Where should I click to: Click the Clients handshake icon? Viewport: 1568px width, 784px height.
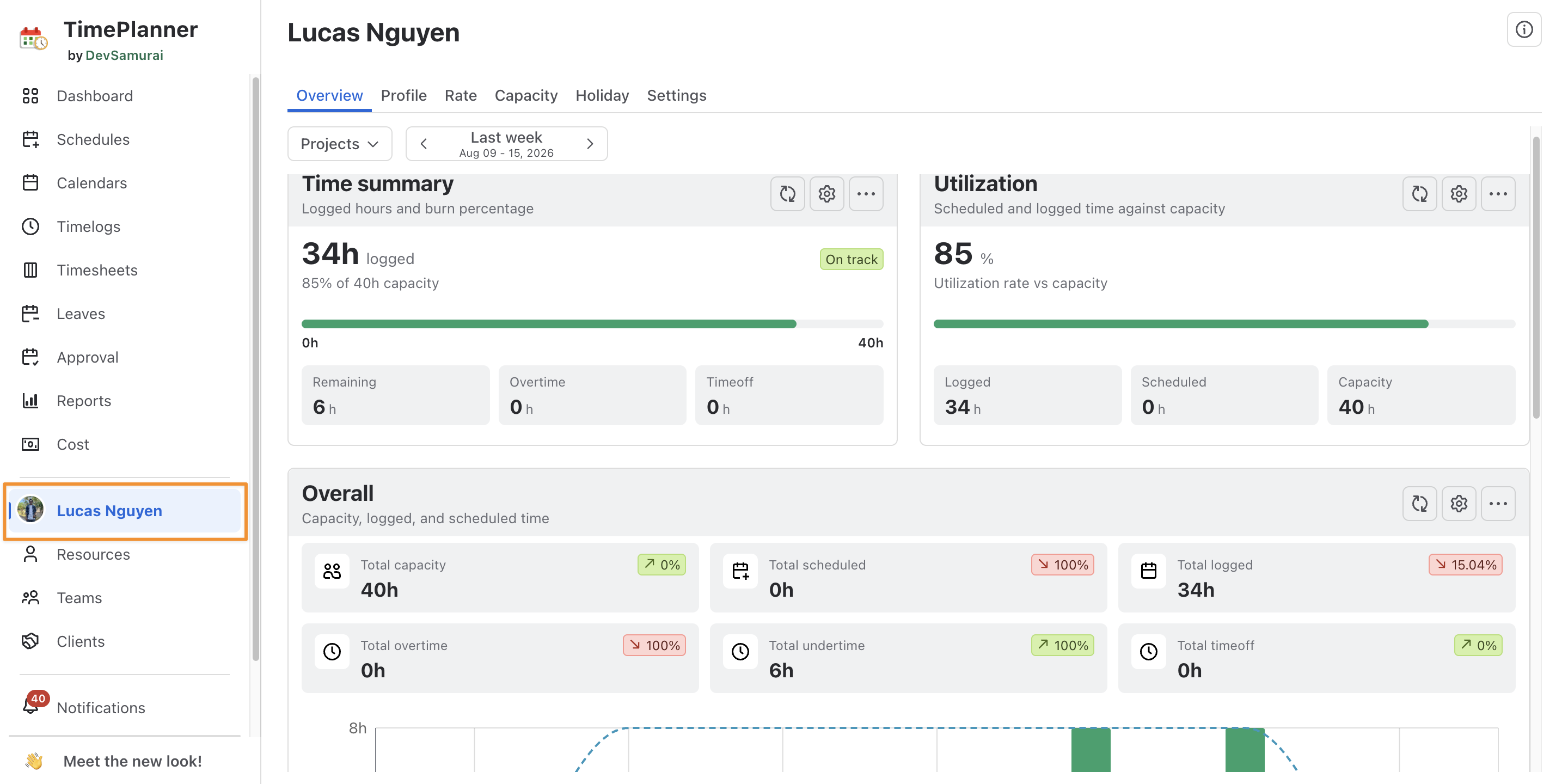pyautogui.click(x=30, y=641)
